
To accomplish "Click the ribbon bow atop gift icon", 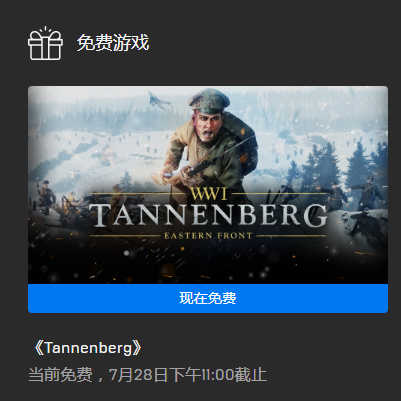I will coord(45,32).
